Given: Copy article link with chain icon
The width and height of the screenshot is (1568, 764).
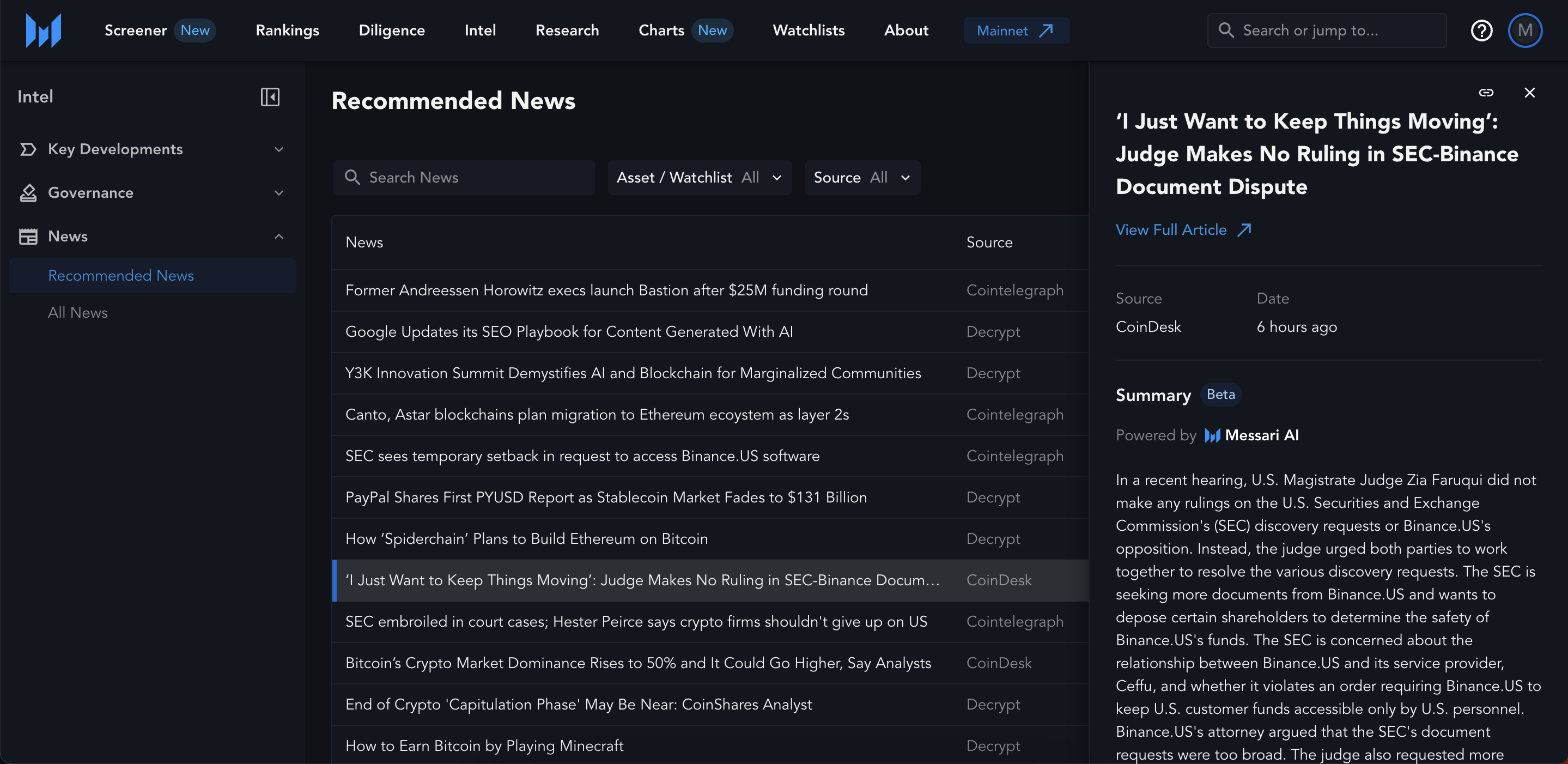Looking at the screenshot, I should [x=1486, y=93].
